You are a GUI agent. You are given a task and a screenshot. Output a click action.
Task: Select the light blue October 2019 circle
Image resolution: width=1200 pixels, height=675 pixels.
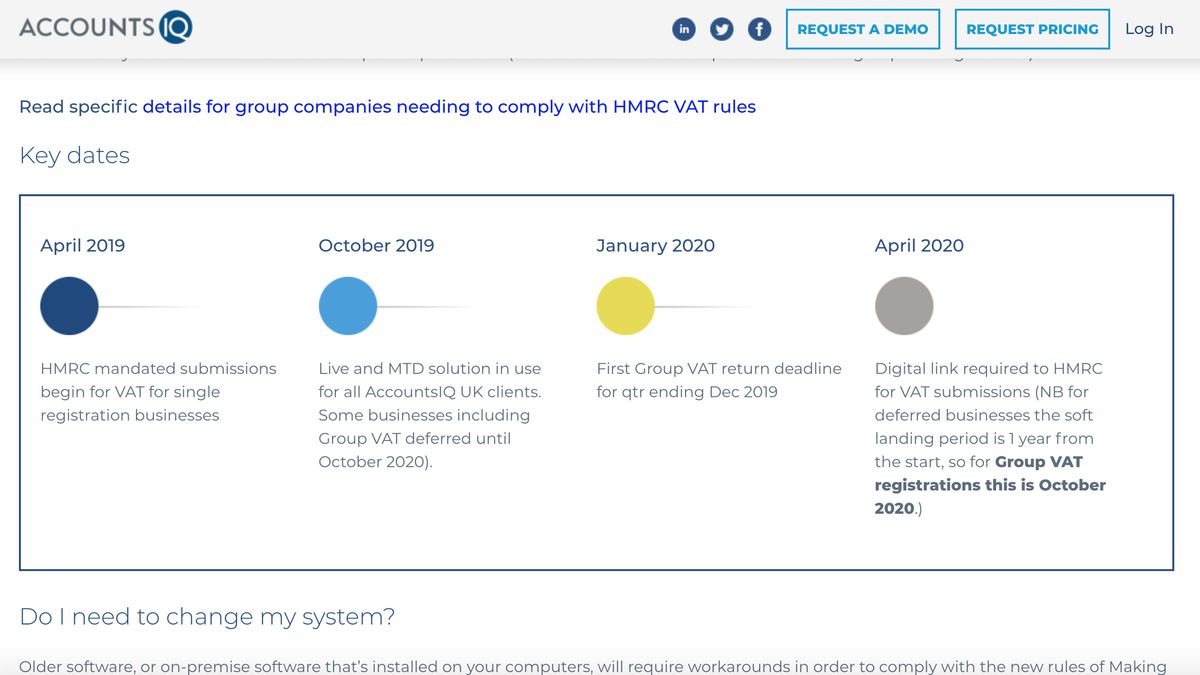coord(347,305)
